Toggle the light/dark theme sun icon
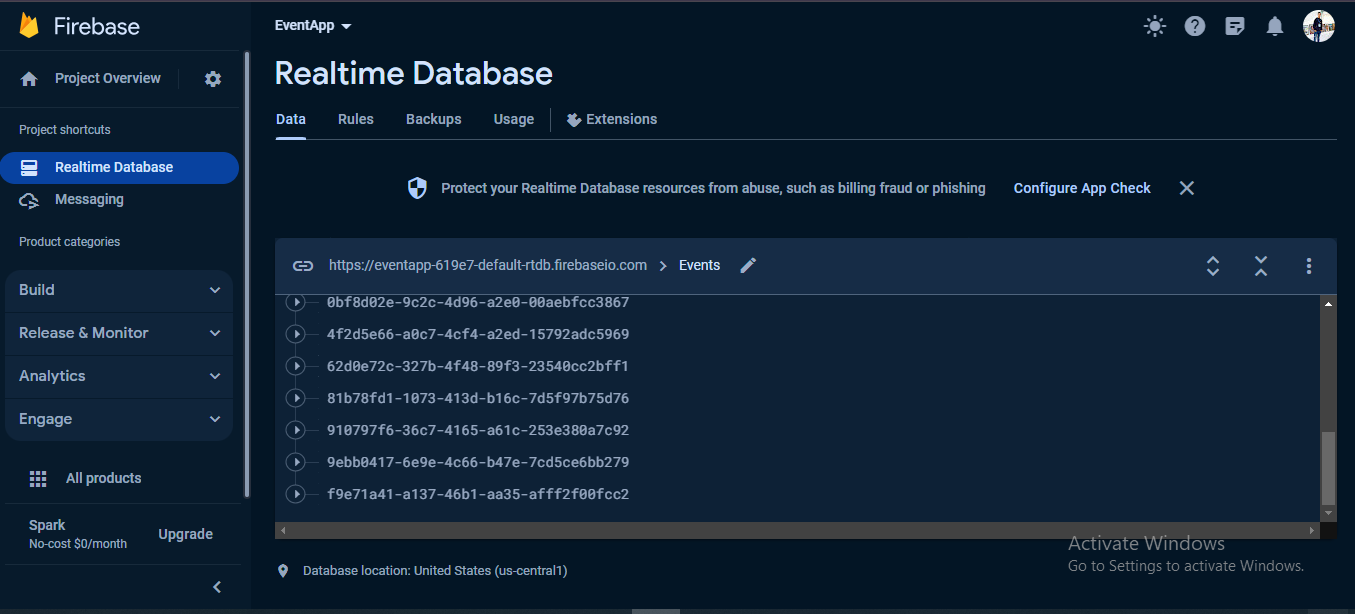This screenshot has width=1355, height=614. click(1155, 26)
